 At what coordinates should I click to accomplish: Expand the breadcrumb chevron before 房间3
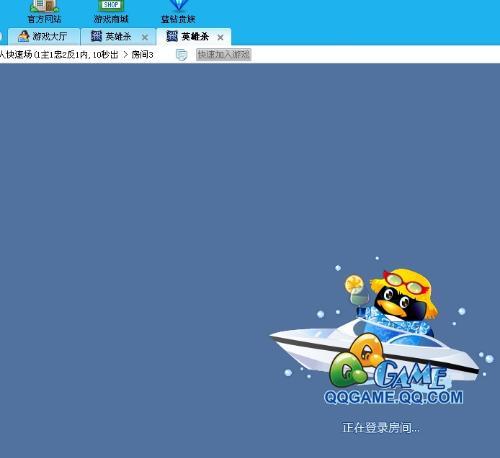pos(126,55)
